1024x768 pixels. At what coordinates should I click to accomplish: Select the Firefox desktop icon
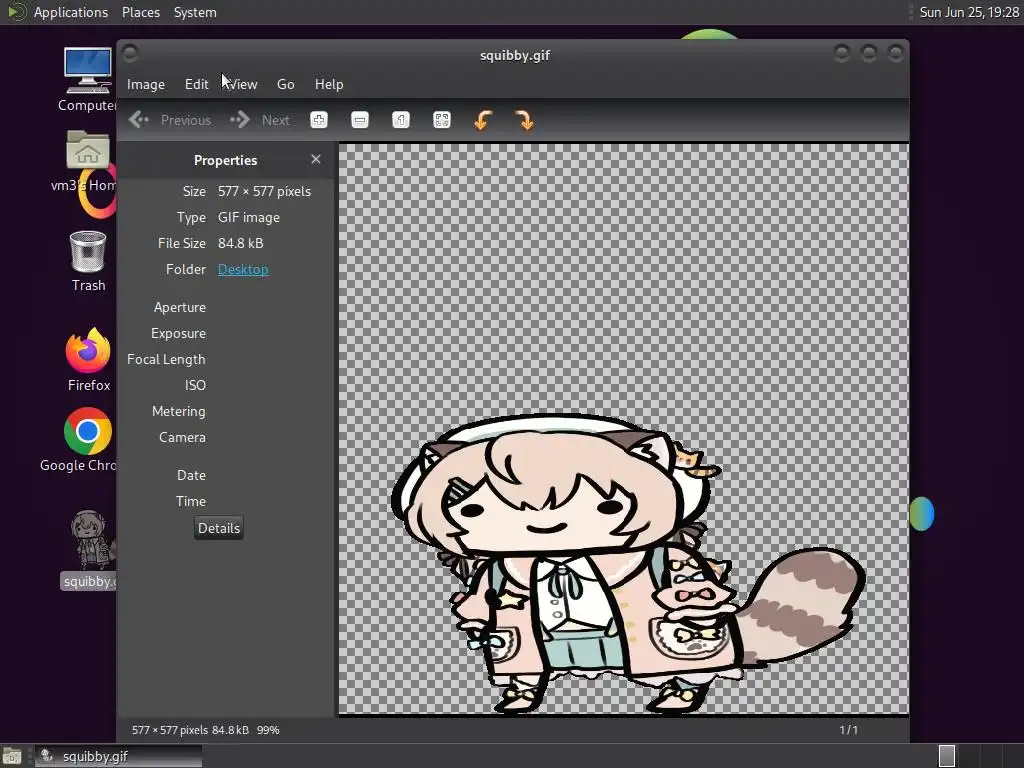[x=88, y=359]
